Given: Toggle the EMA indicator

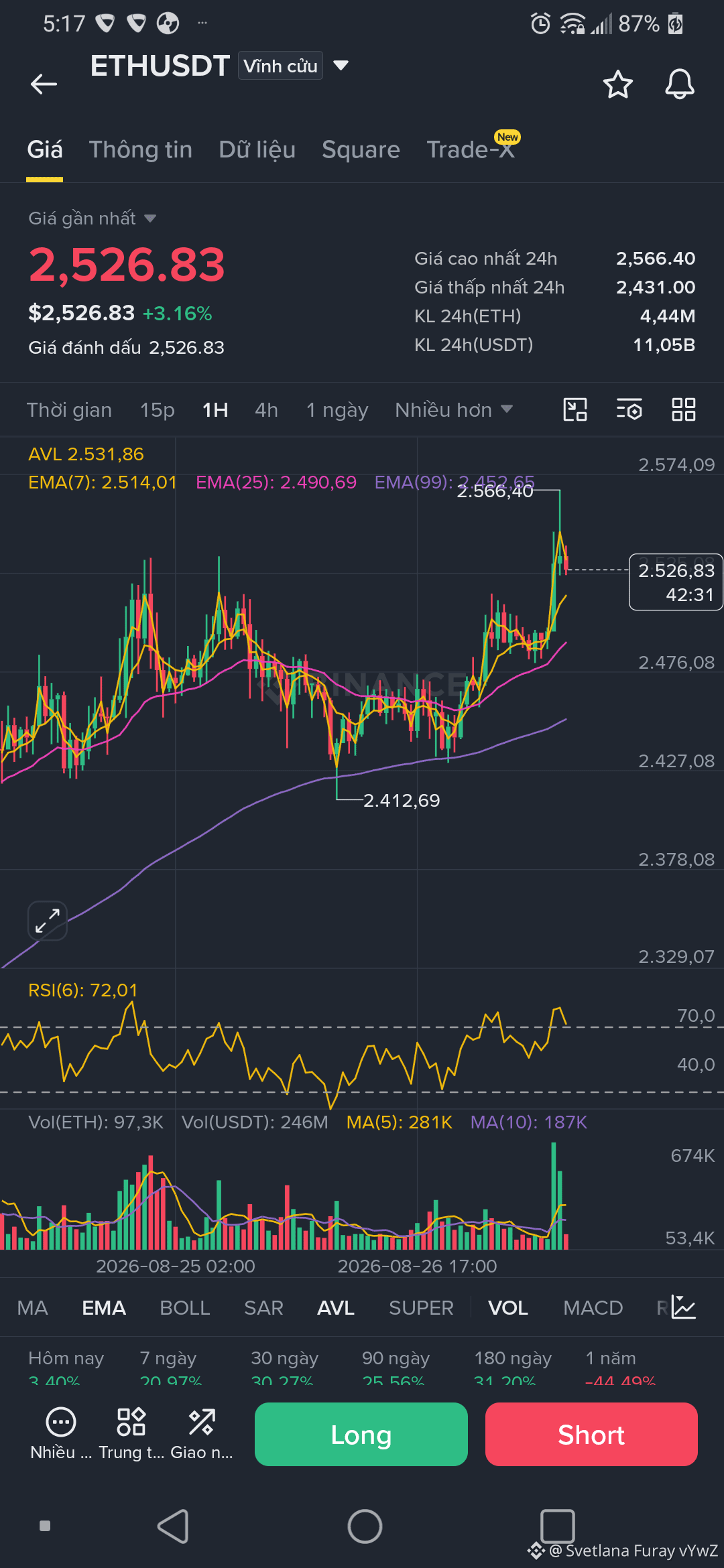Looking at the screenshot, I should (x=104, y=1307).
